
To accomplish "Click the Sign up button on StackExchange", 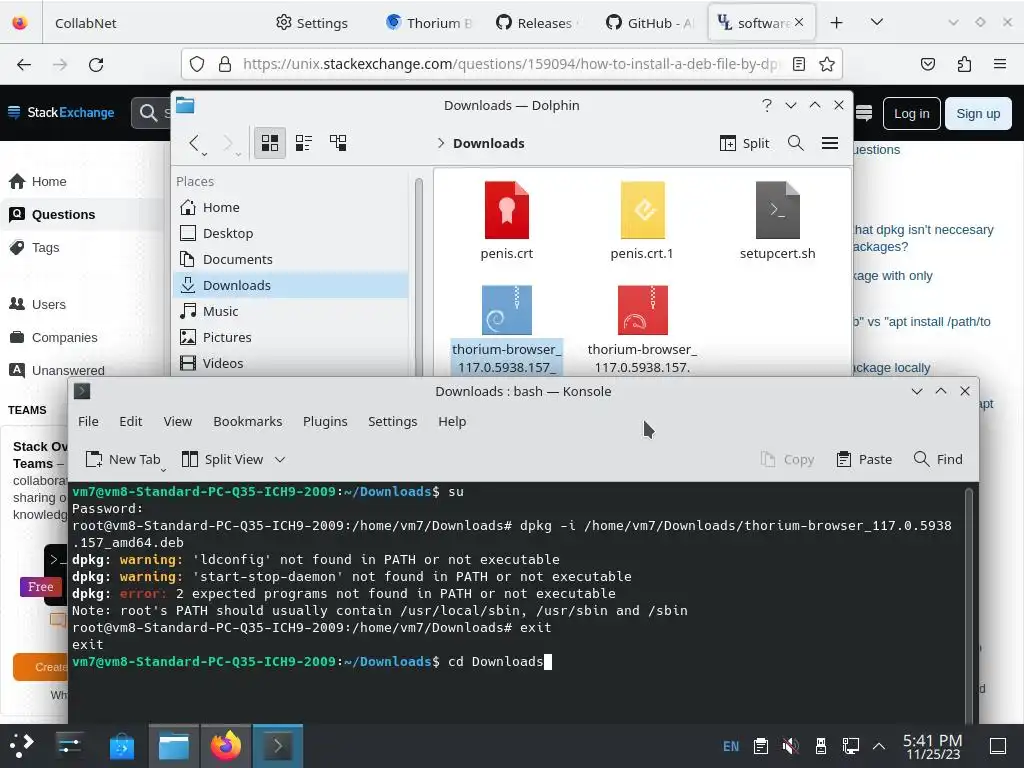I will tap(978, 114).
